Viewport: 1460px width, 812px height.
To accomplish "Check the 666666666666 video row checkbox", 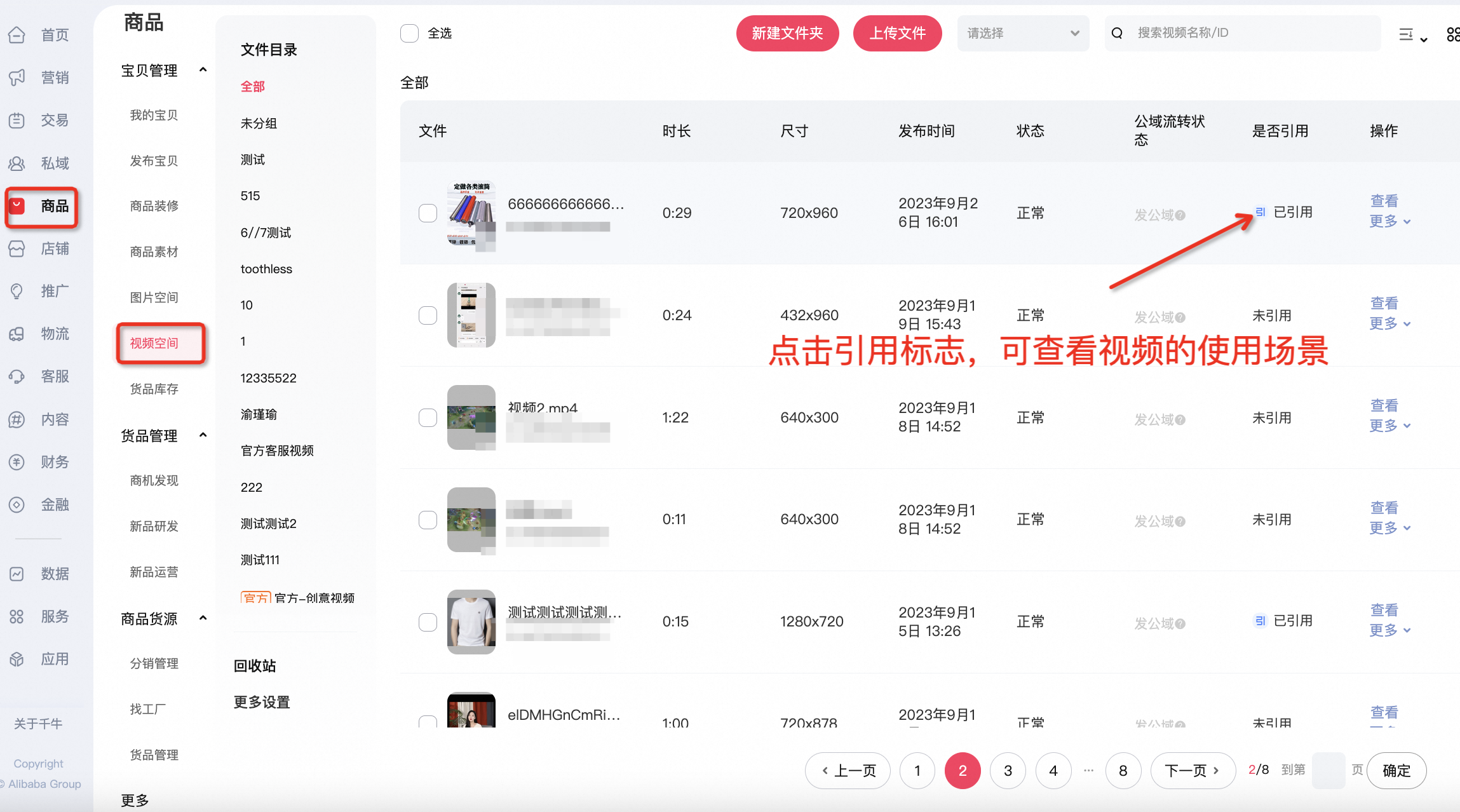I will tap(428, 213).
